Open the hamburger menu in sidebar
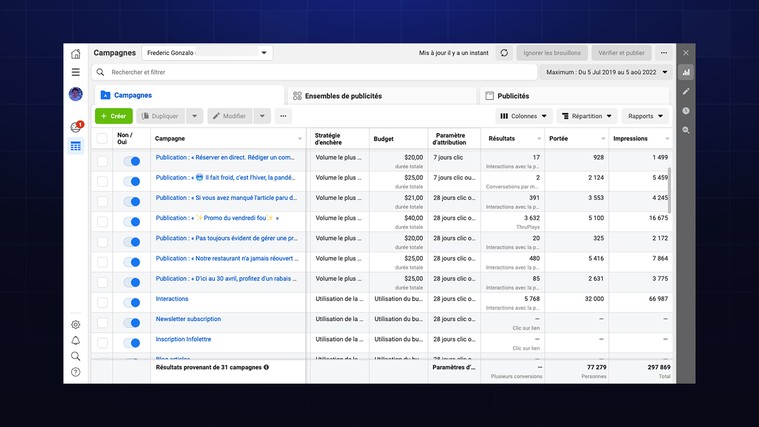The image size is (759, 427). [75, 72]
